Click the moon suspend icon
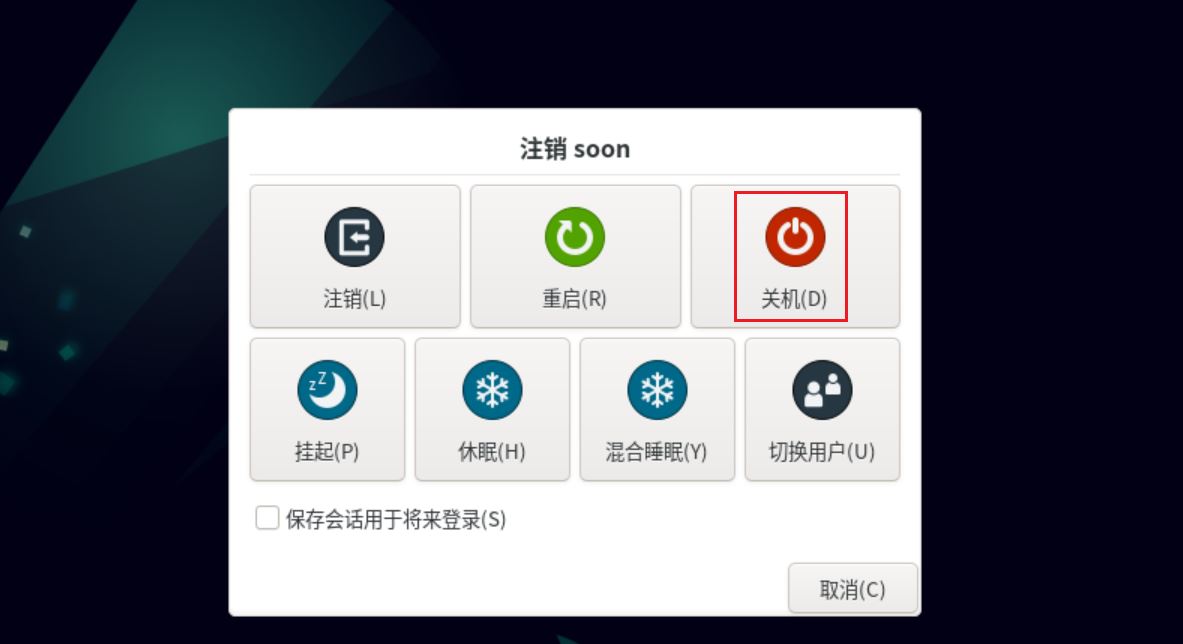This screenshot has width=1183, height=644. coord(327,390)
